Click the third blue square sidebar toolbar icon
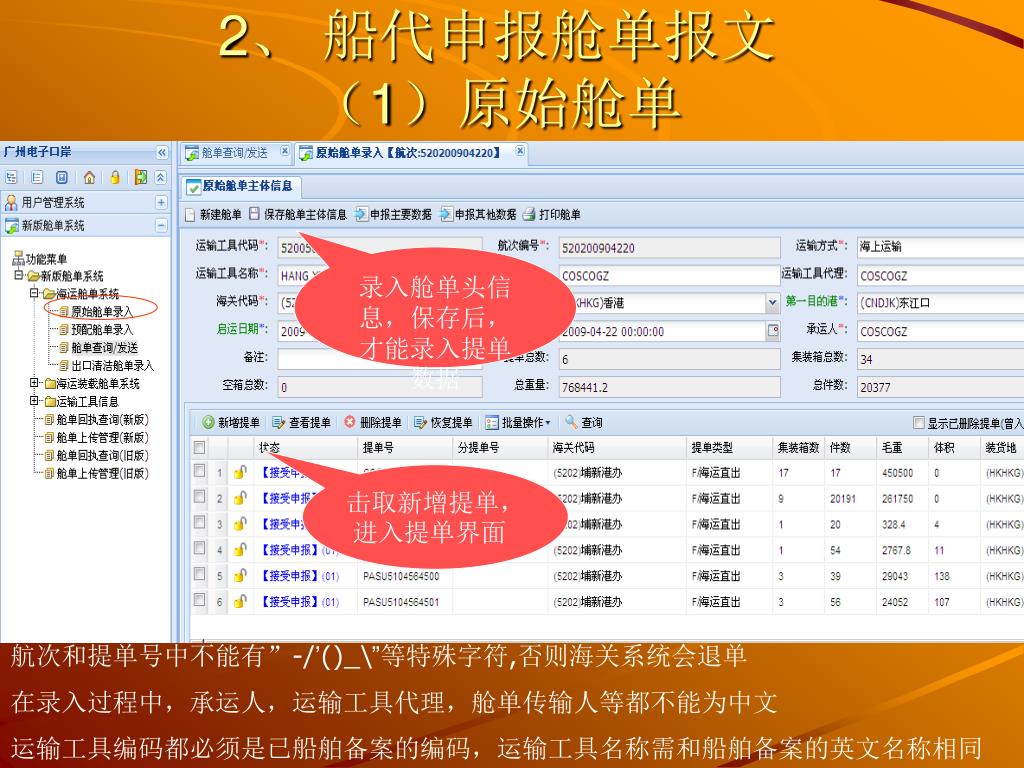This screenshot has width=1024, height=768. (x=61, y=178)
